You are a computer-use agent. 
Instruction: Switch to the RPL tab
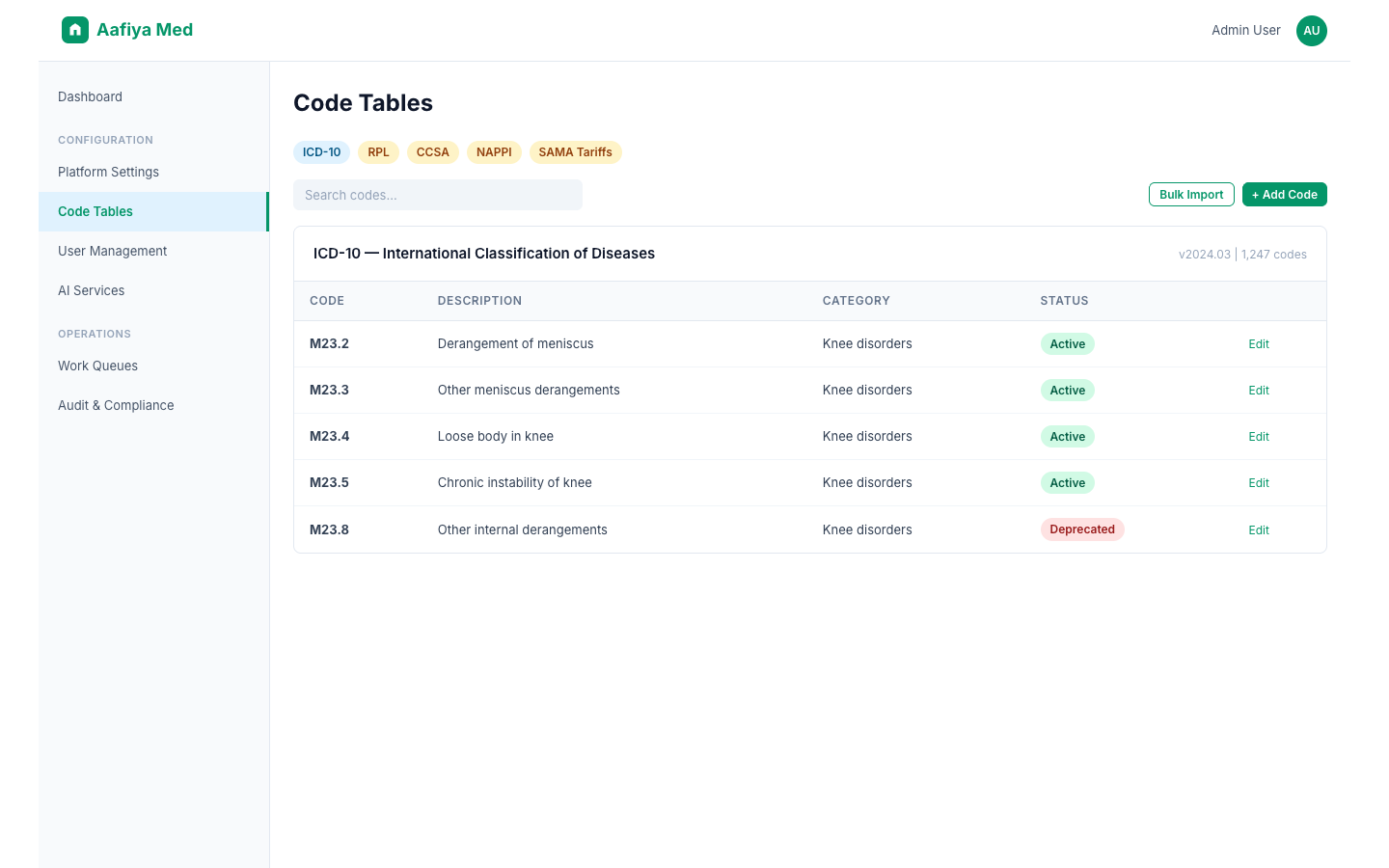pos(378,152)
